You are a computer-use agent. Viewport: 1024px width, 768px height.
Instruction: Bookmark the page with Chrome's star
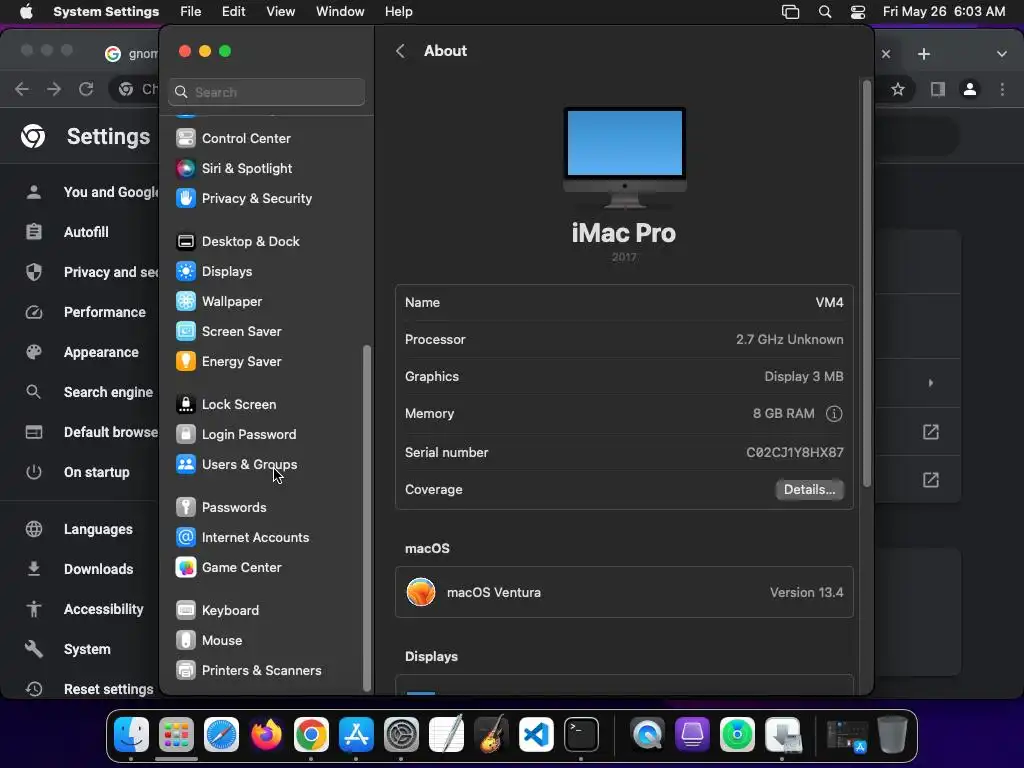(x=898, y=89)
